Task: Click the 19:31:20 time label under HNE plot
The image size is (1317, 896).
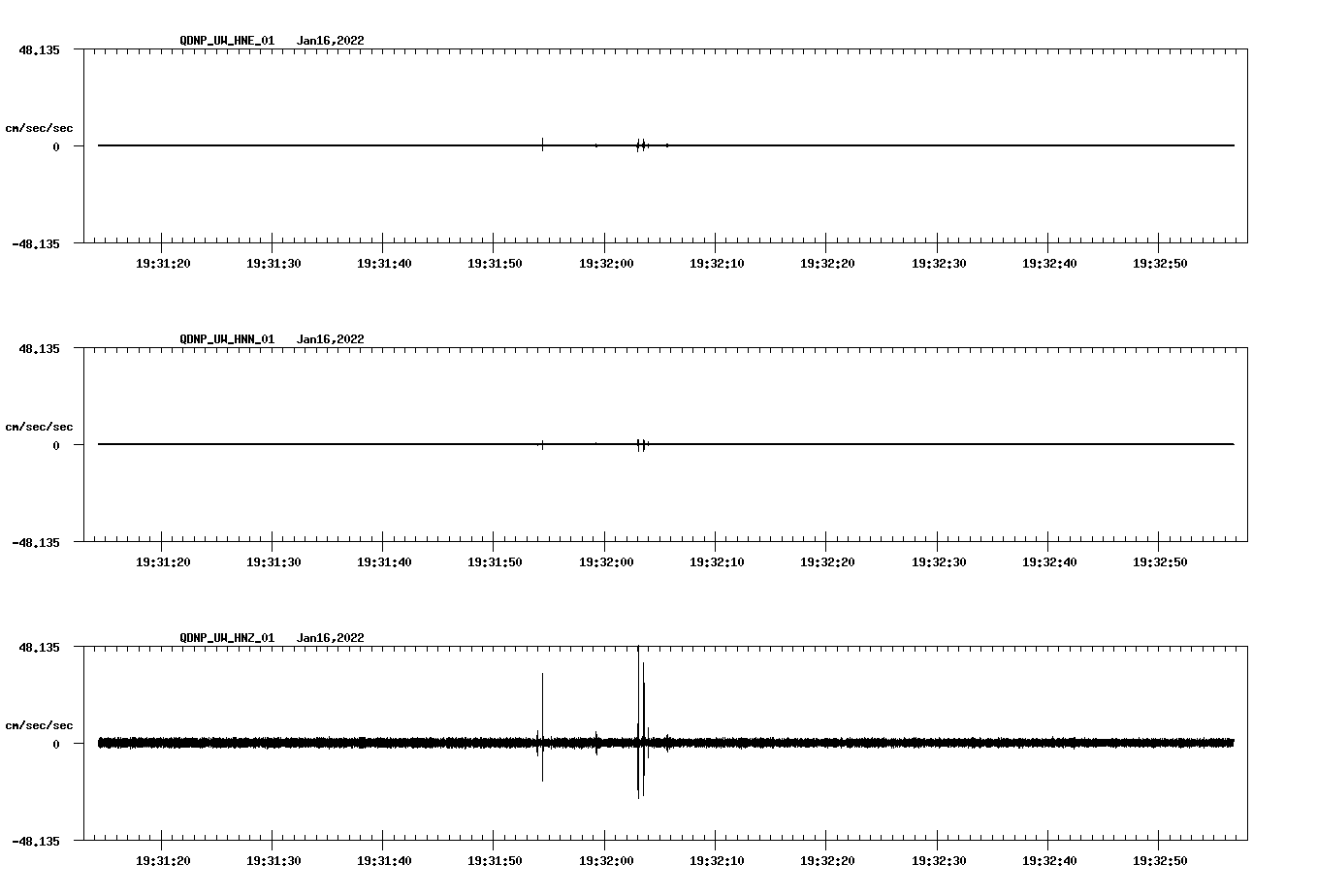Action: pyautogui.click(x=163, y=264)
